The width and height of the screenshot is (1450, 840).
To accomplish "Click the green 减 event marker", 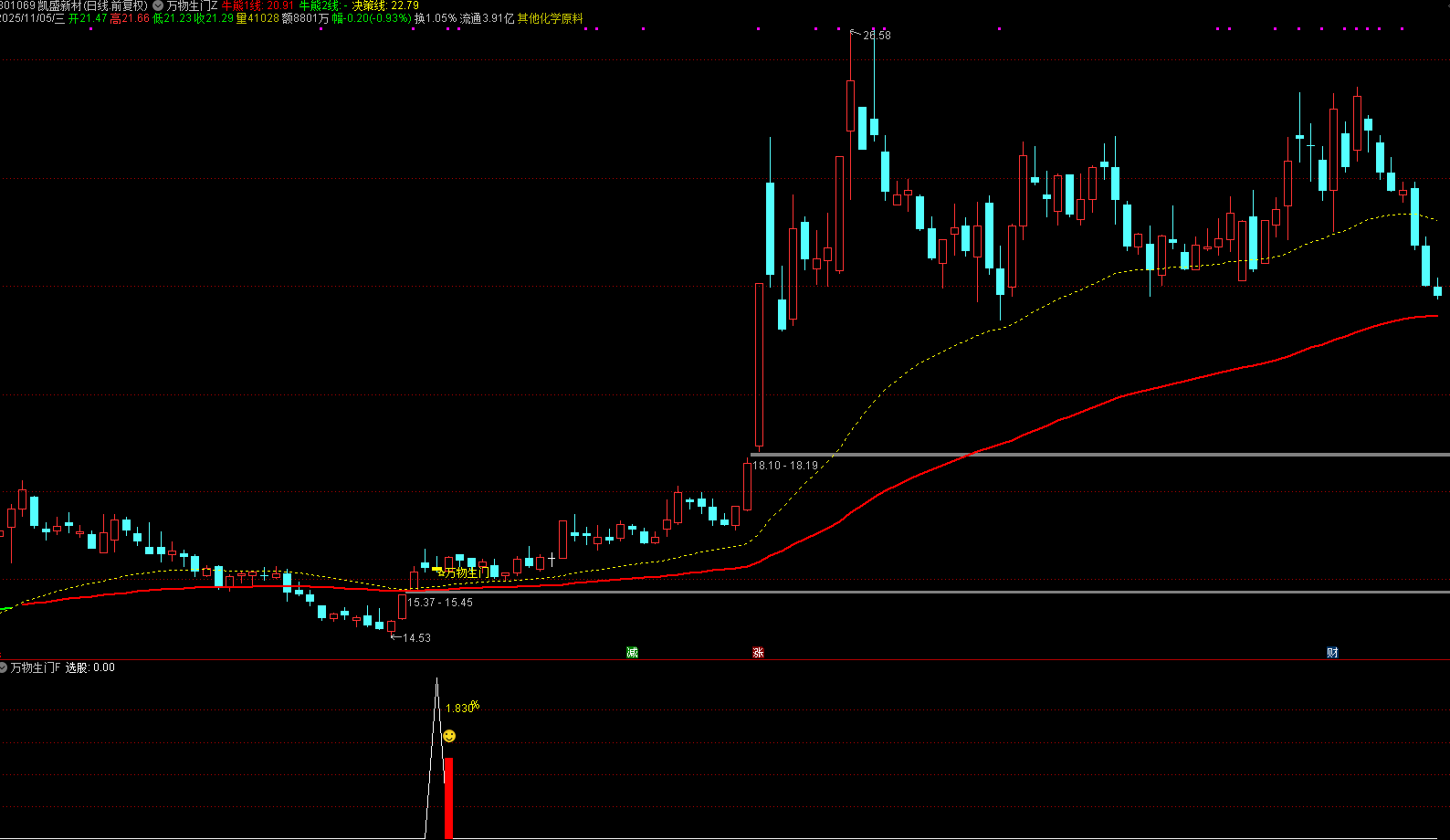I will [632, 652].
